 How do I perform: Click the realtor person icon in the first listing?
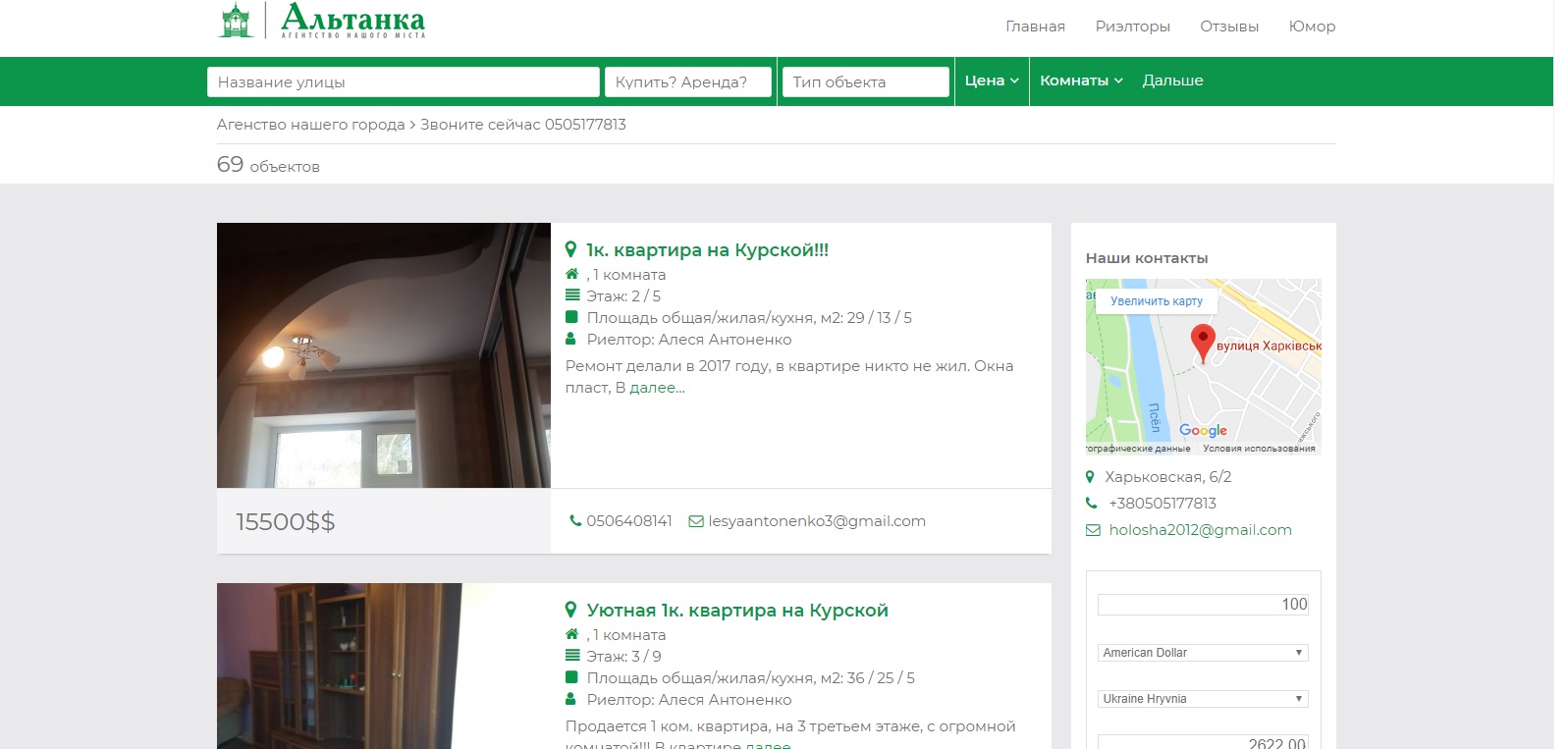[x=571, y=339]
